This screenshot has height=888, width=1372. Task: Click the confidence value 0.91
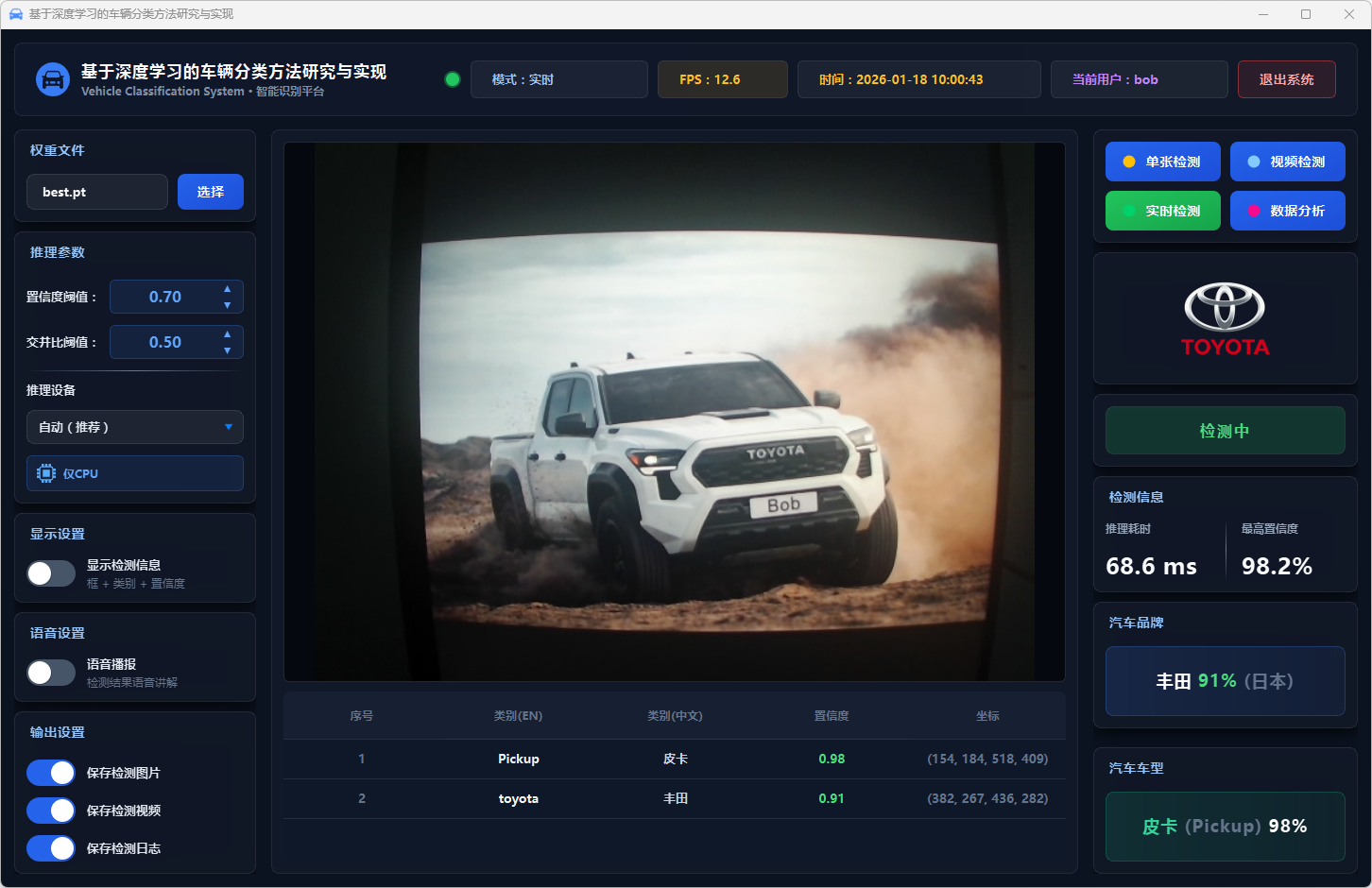832,798
